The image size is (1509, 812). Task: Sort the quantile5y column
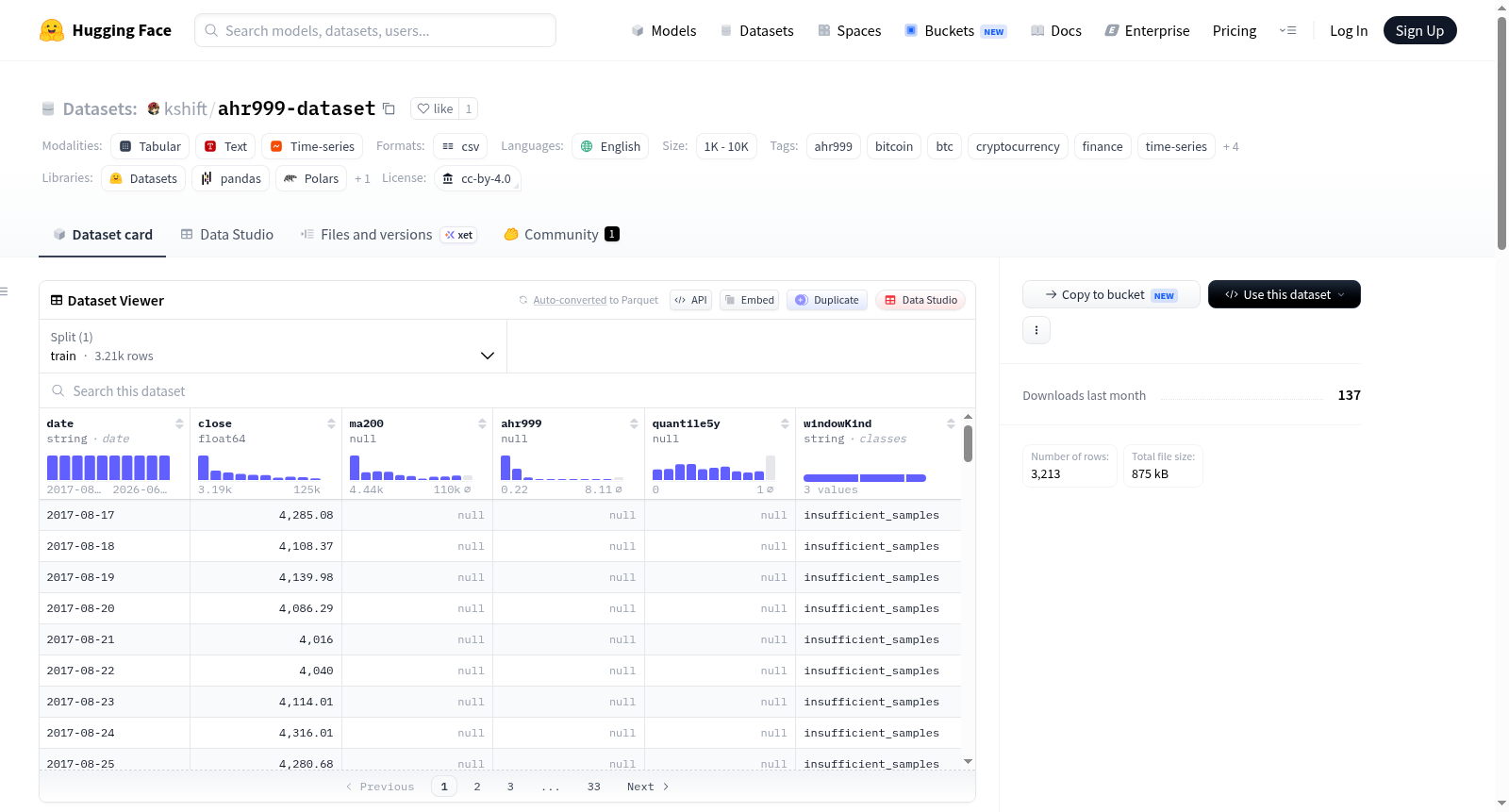785,424
